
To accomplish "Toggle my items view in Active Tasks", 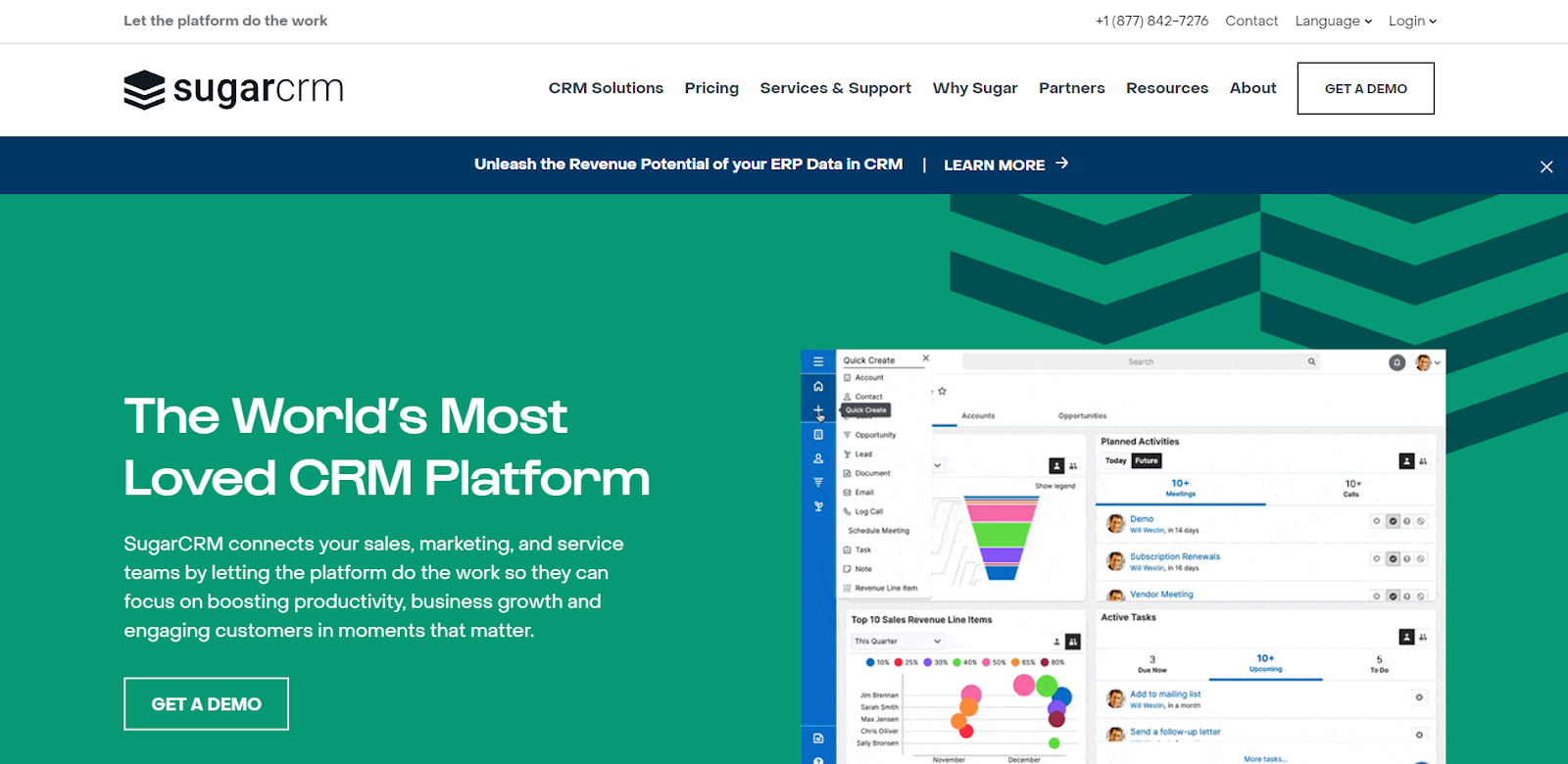I will (1406, 637).
